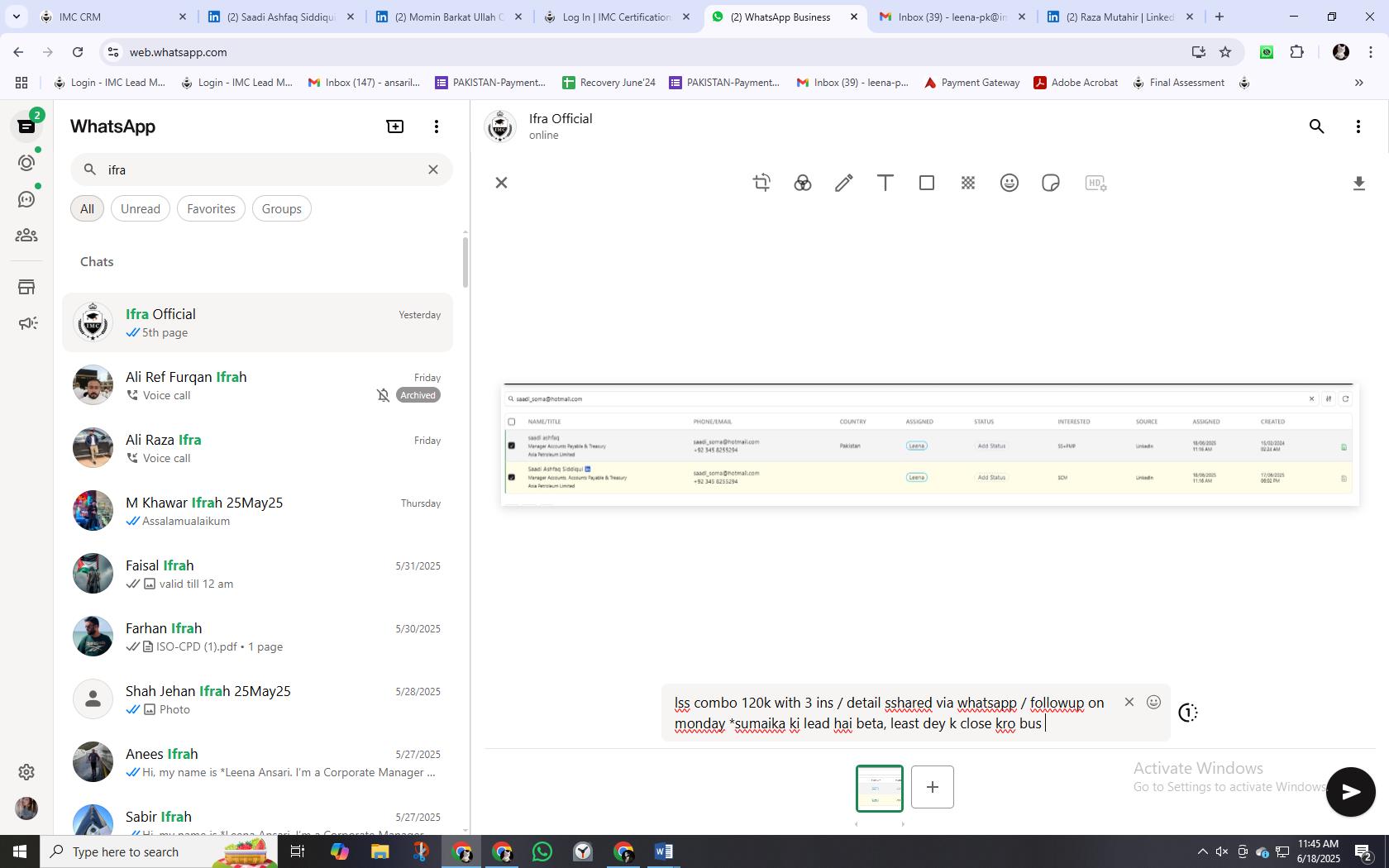Viewport: 1389px width, 868px height.
Task: Switch to IMC CRM browser tab
Action: pyautogui.click(x=112, y=17)
